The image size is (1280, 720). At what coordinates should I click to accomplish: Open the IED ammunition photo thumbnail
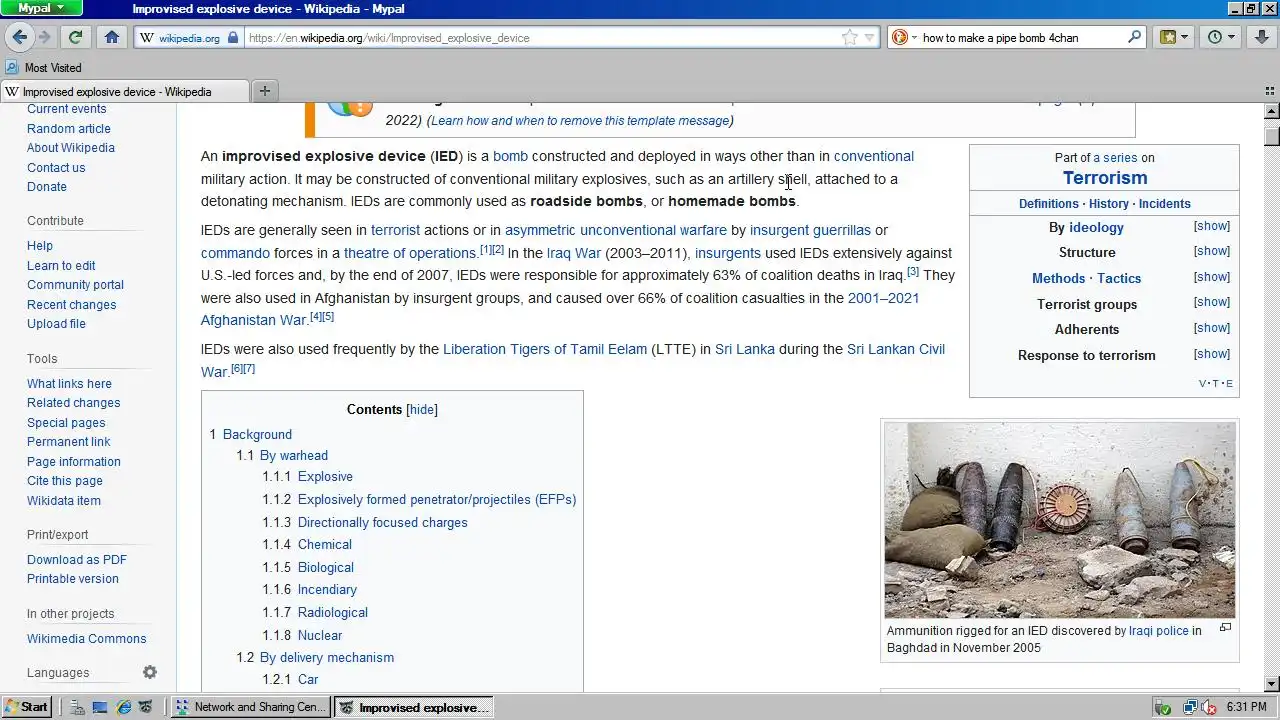[1060, 520]
